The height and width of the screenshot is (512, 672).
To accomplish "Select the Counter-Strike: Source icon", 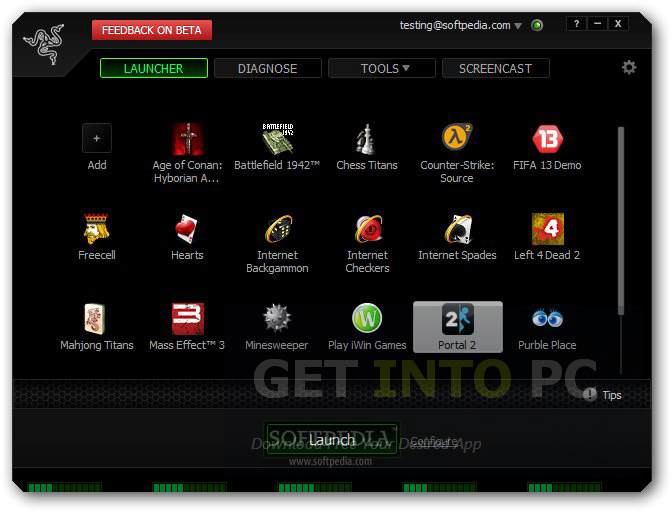I will (457, 137).
